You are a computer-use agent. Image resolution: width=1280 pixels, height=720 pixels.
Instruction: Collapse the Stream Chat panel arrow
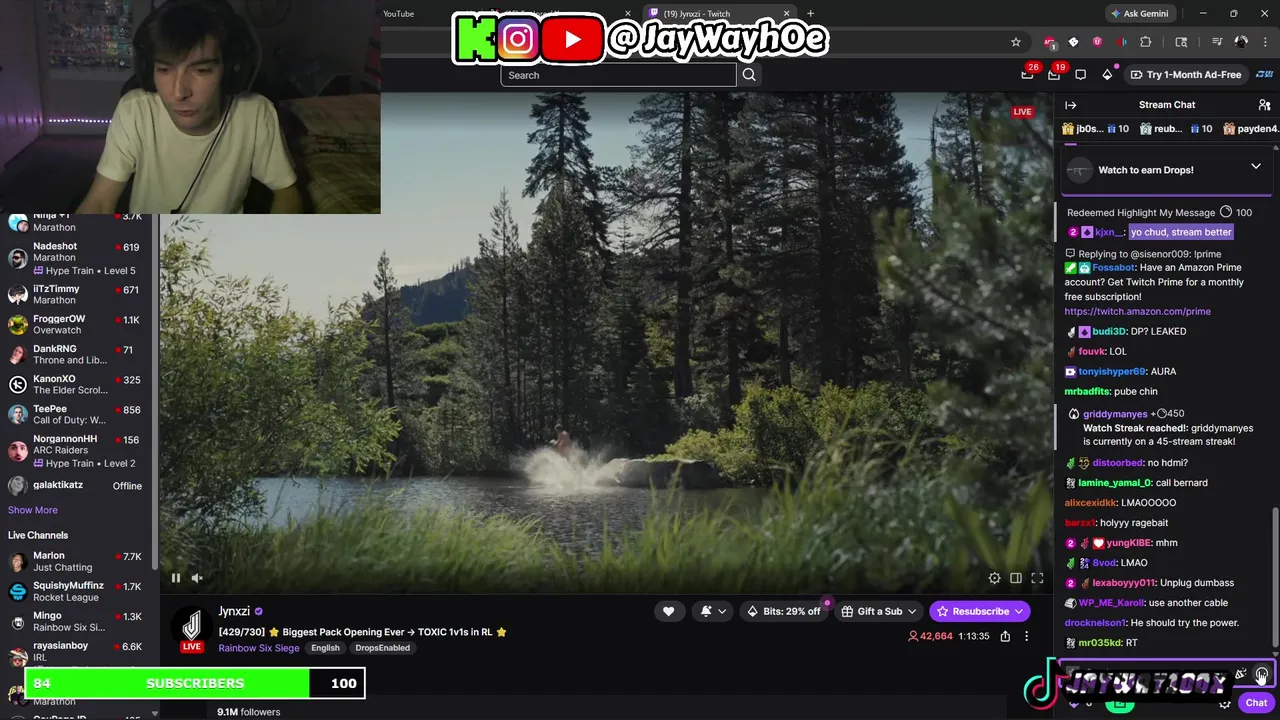[x=1071, y=105]
